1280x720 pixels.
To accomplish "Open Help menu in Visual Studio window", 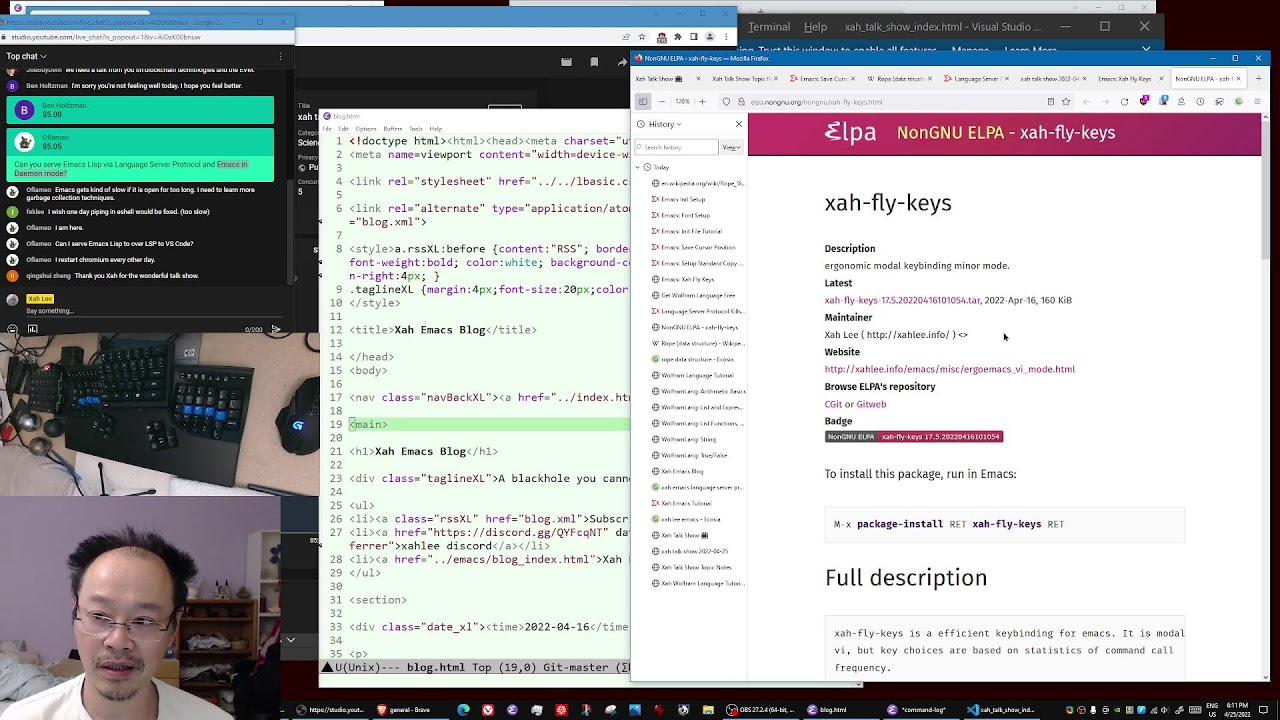I will (x=815, y=27).
